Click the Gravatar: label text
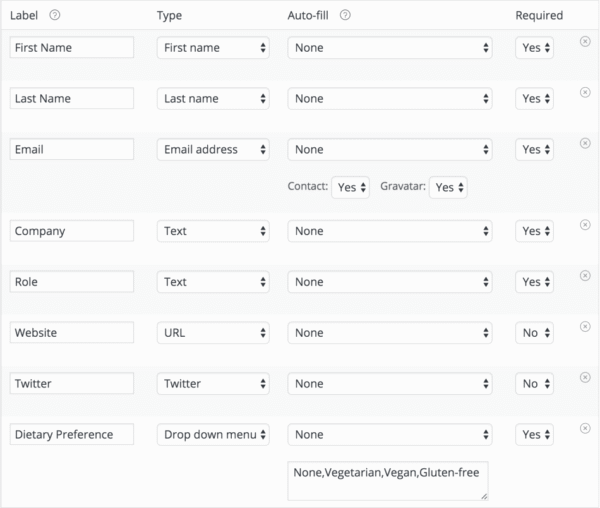 point(403,186)
